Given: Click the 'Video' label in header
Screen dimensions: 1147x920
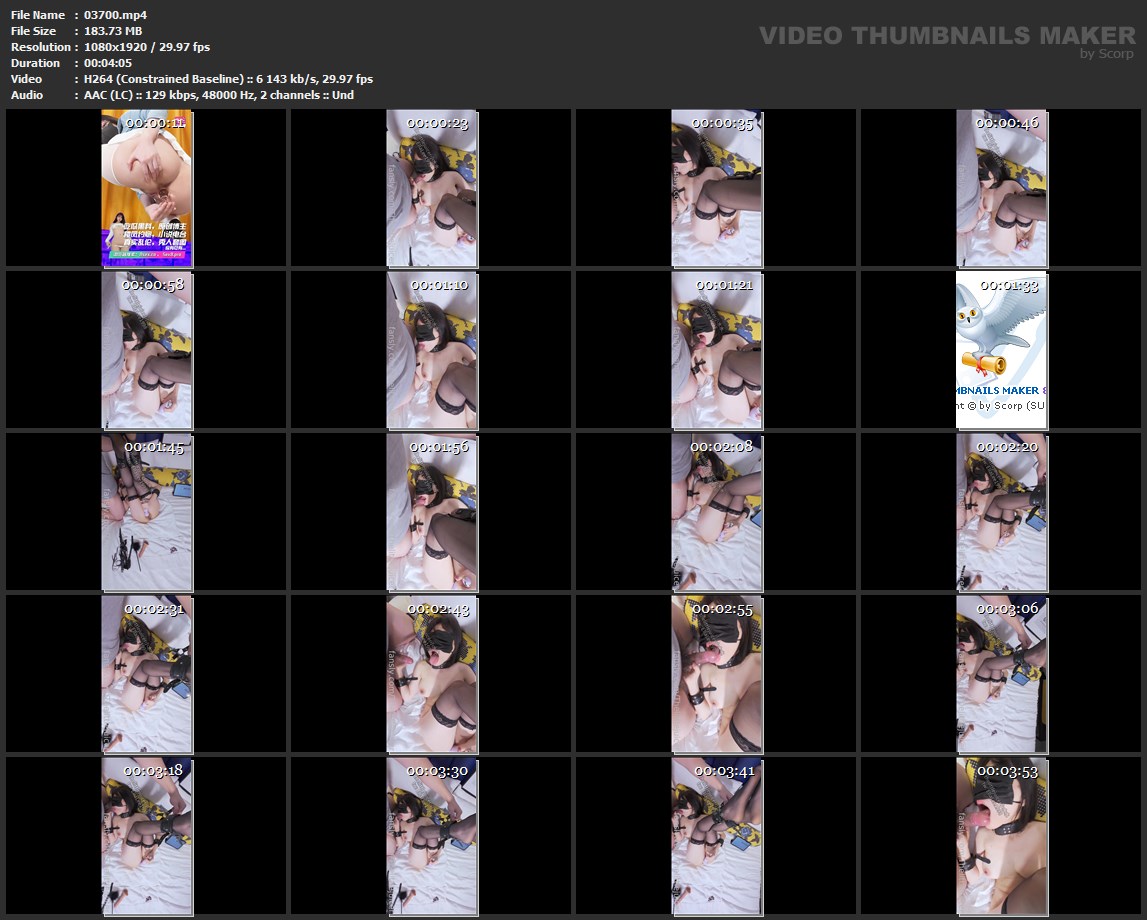Looking at the screenshot, I should pyautogui.click(x=26, y=79).
